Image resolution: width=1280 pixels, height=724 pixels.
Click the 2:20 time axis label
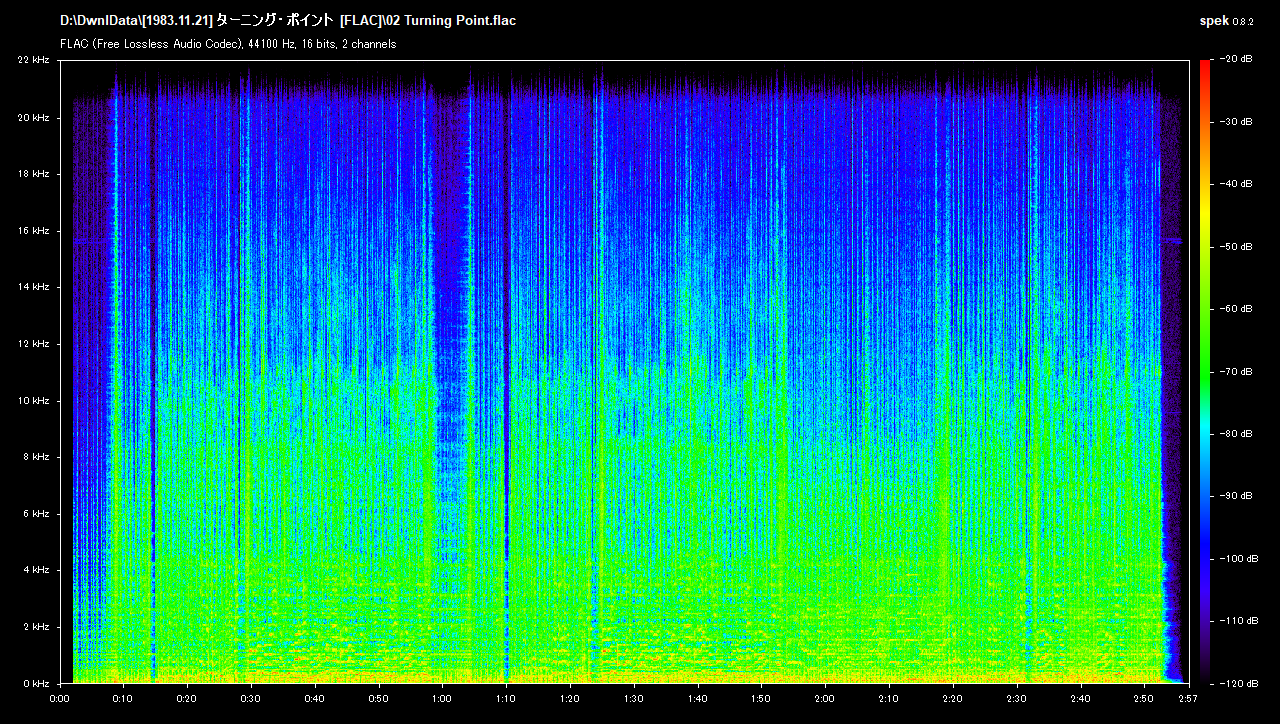[x=952, y=698]
